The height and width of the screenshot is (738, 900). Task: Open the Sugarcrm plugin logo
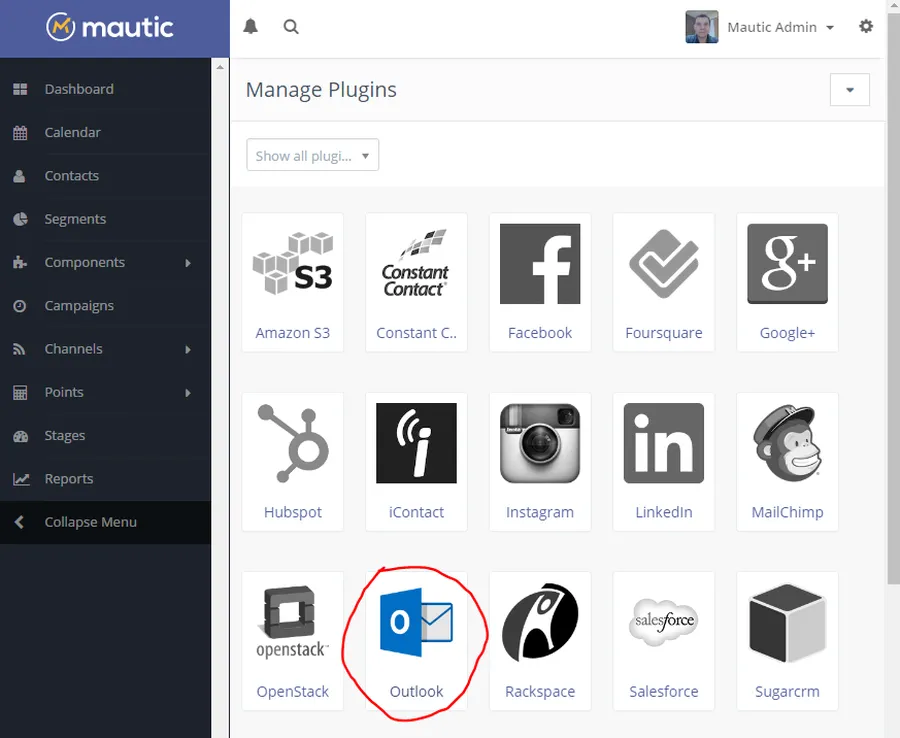pos(788,622)
